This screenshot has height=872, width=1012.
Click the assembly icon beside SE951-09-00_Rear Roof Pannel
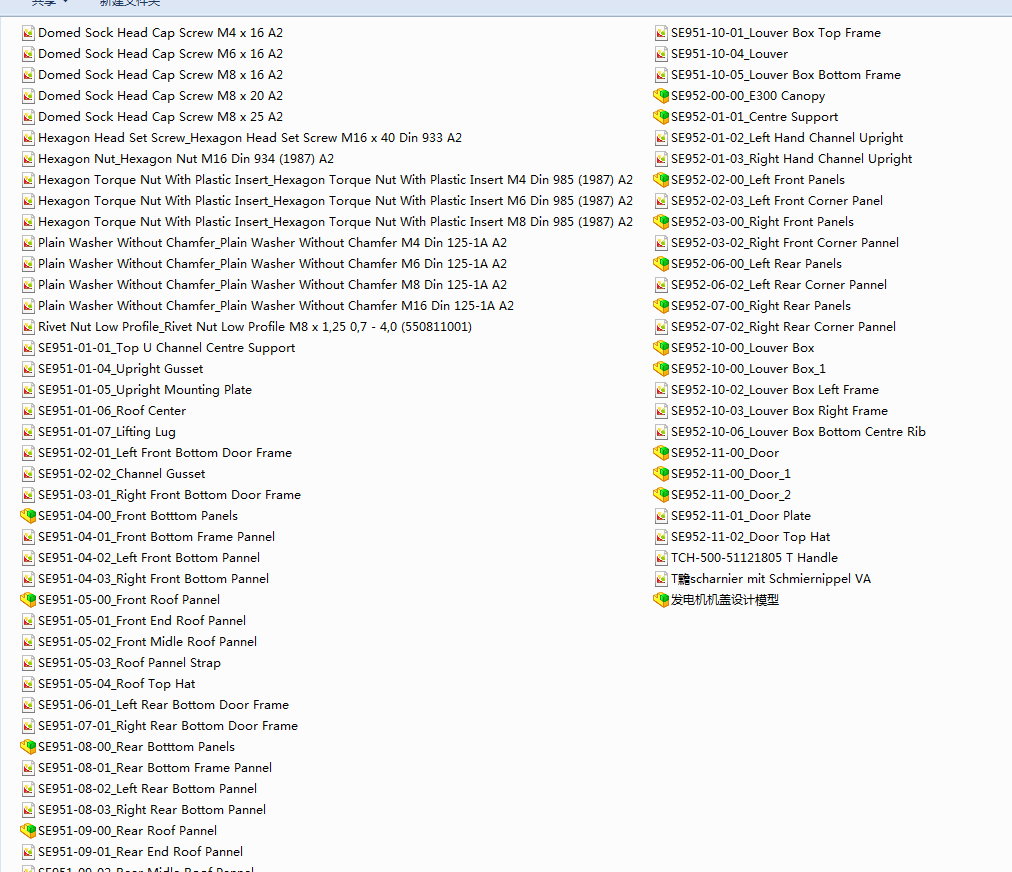pyautogui.click(x=28, y=831)
